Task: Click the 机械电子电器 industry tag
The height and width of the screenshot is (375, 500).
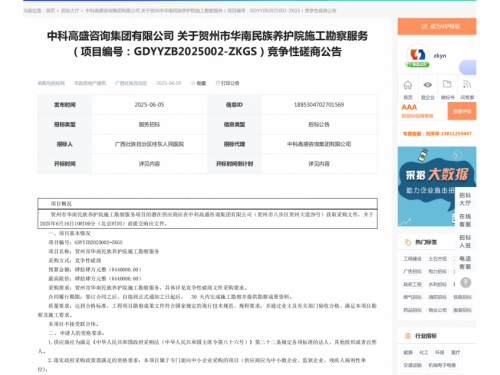Action: point(442,365)
